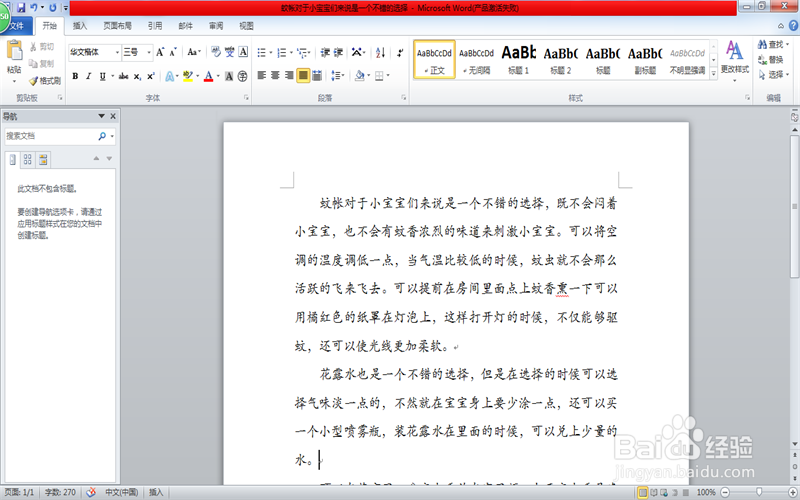The width and height of the screenshot is (800, 500).
Task: Click the Enclose Characters (circled 字) icon
Action: (243, 77)
